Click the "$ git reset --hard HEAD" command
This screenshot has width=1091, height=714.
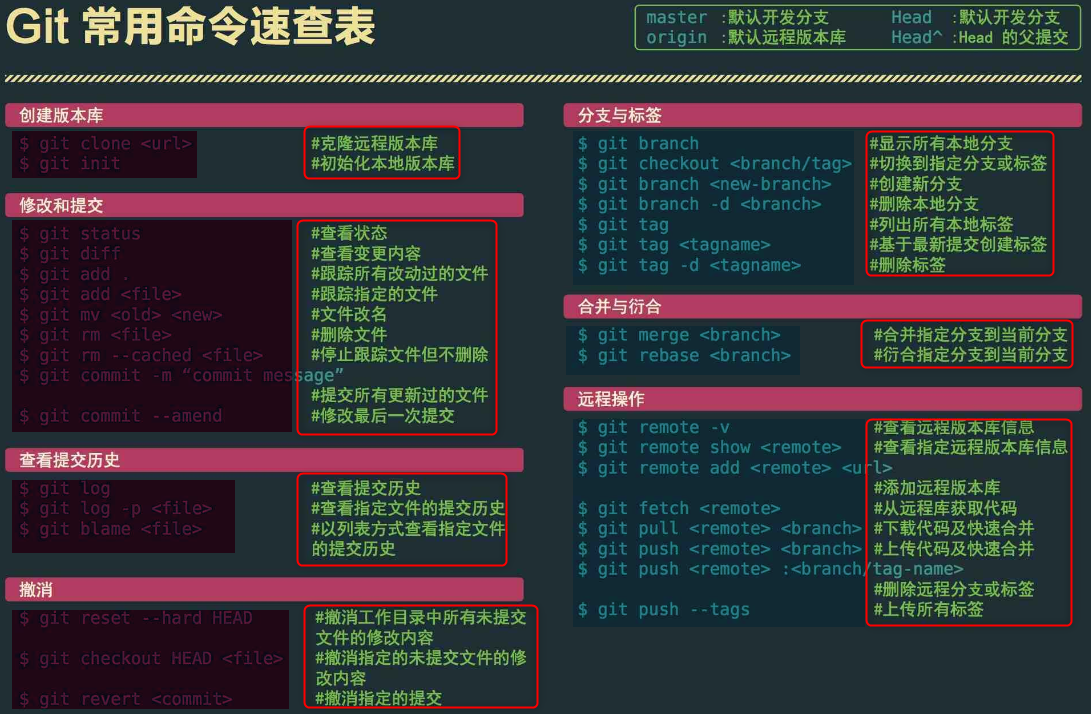pyautogui.click(x=136, y=618)
